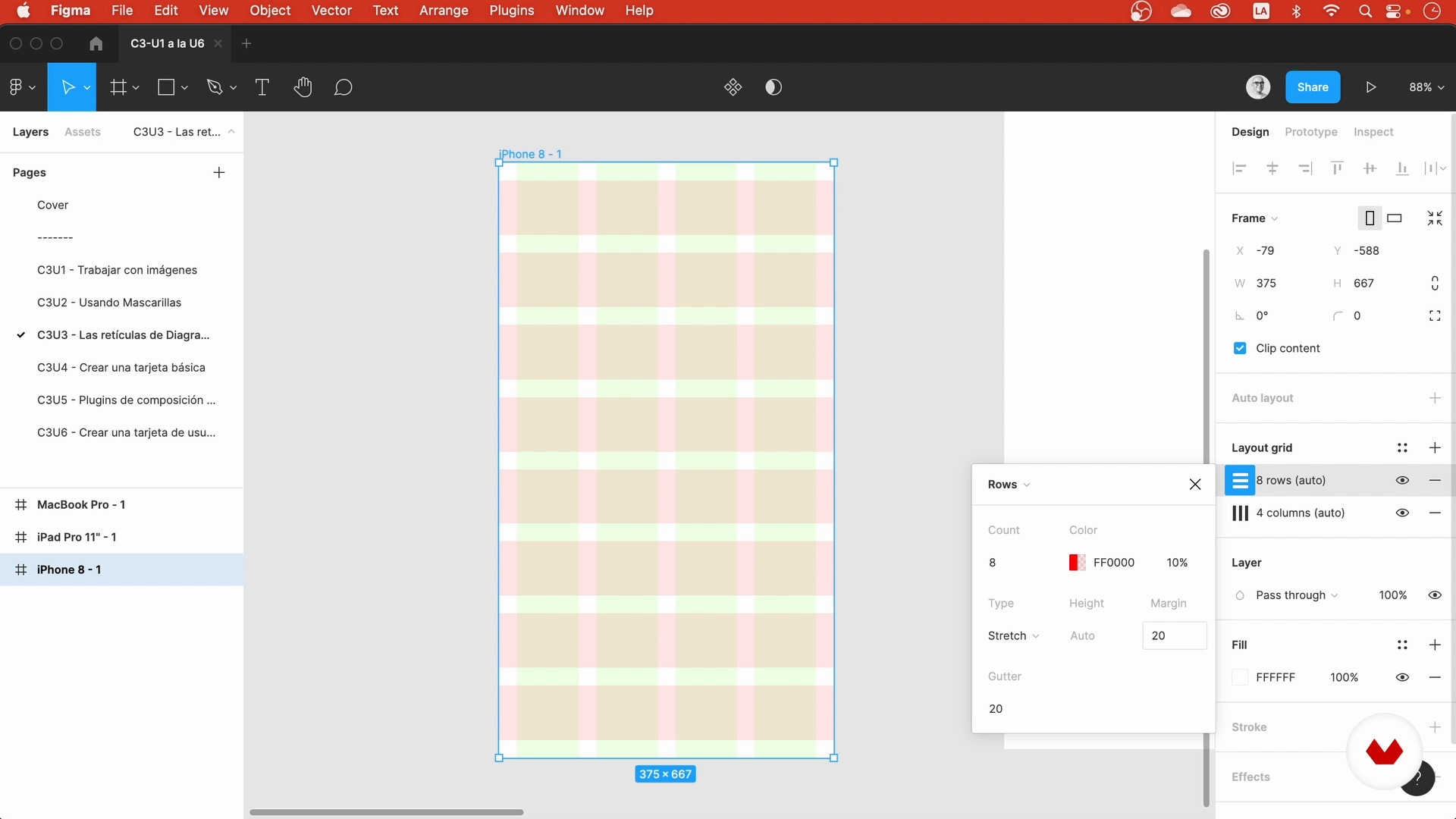The image size is (1456, 819).
Task: Click the FF0000 grid color swatch
Action: tap(1077, 563)
